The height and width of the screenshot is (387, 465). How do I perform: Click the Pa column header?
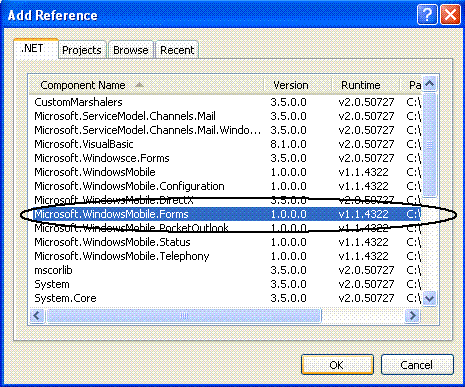click(411, 85)
